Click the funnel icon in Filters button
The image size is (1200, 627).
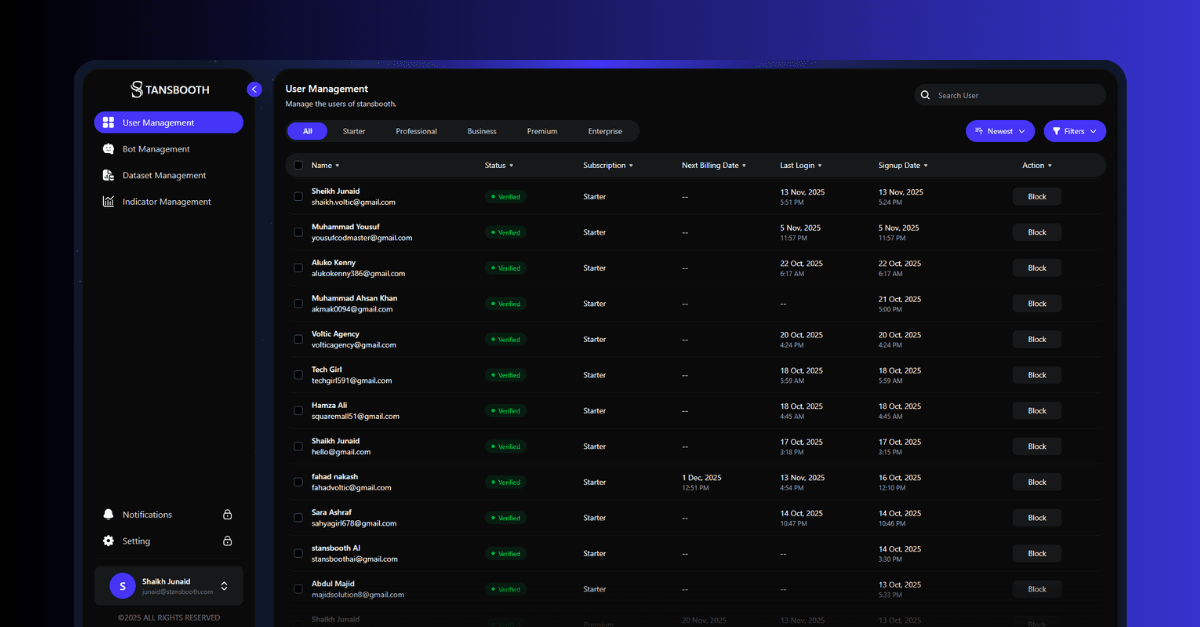[1056, 131]
